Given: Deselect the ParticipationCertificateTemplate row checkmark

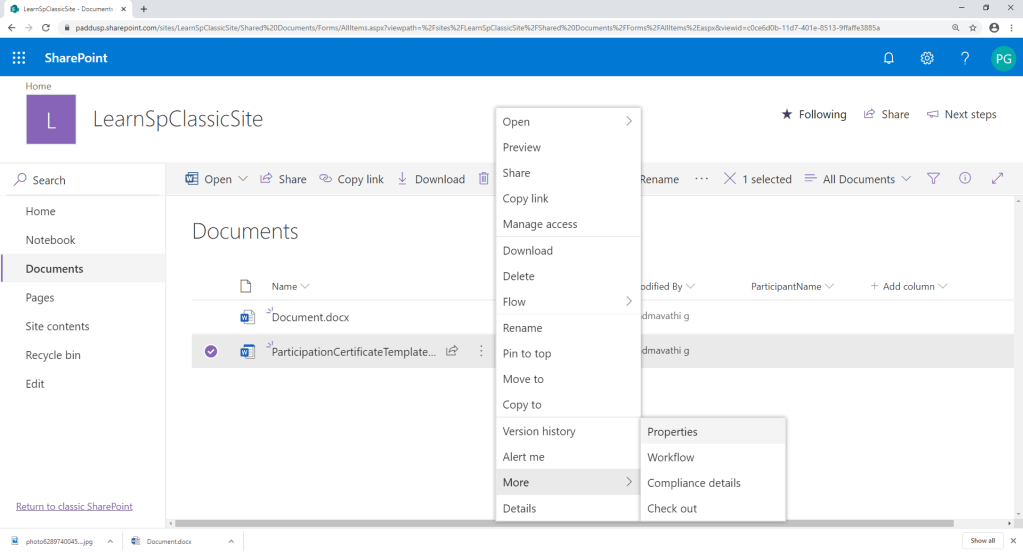Looking at the screenshot, I should pyautogui.click(x=211, y=351).
